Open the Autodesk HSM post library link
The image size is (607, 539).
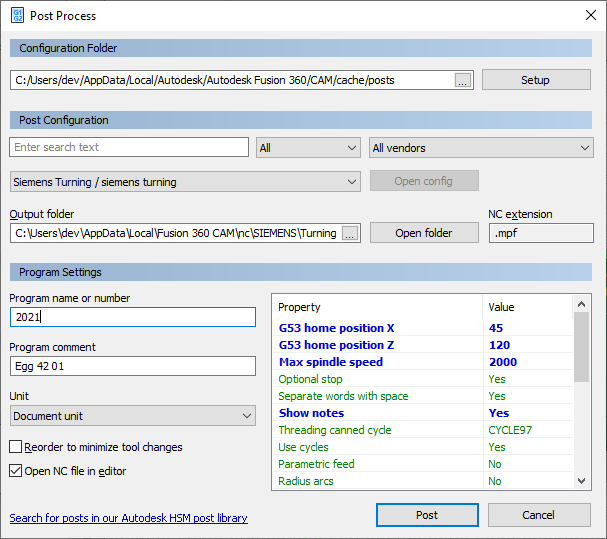coord(128,518)
